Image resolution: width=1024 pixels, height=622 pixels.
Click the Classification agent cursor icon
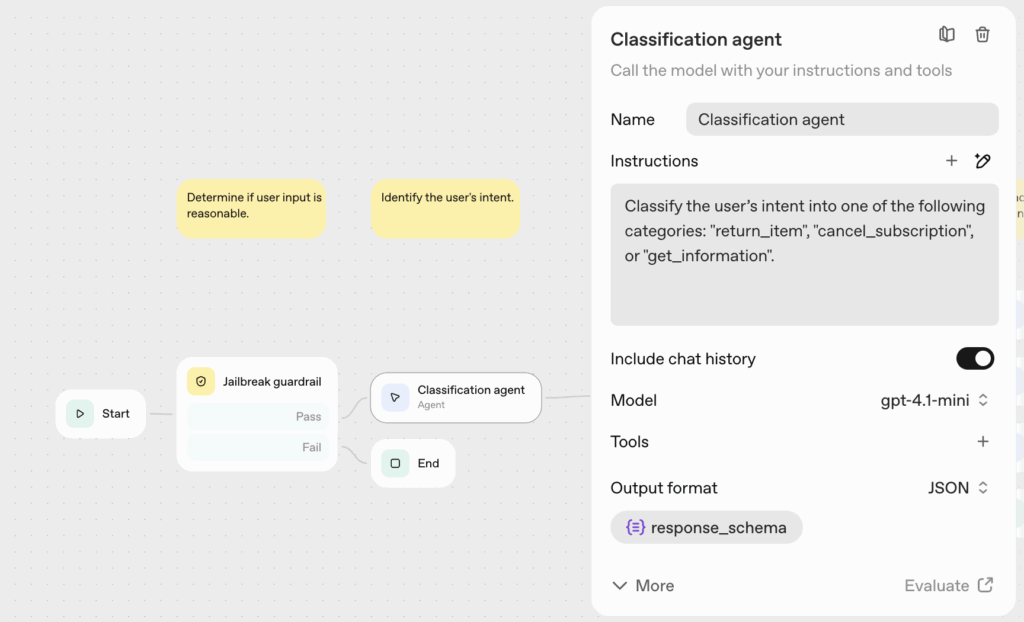[x=395, y=397]
